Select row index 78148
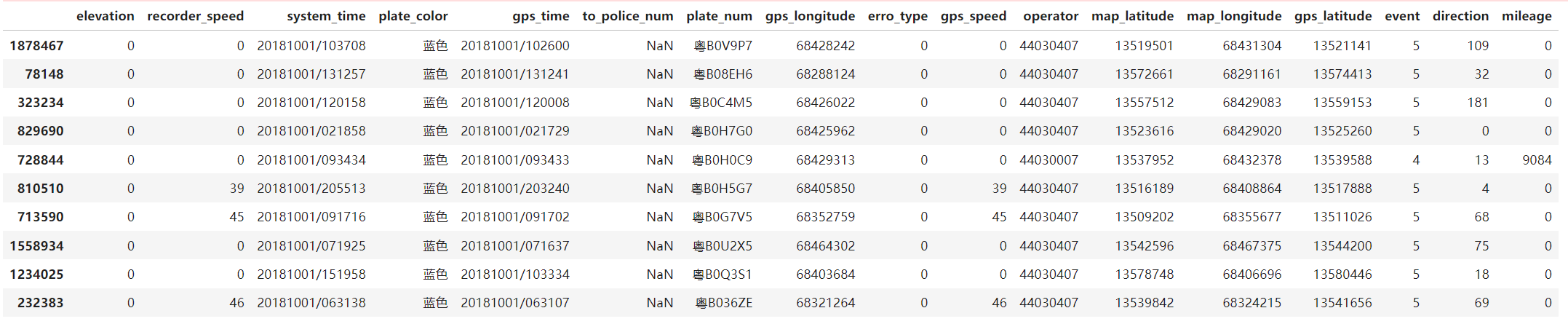This screenshot has height=324, width=1568. [44, 74]
